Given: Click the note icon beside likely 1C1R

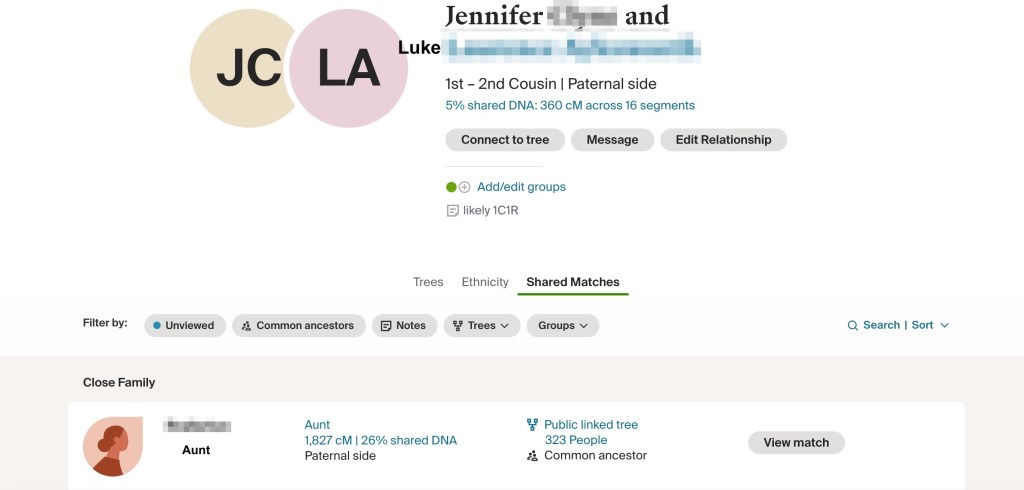Looking at the screenshot, I should click(x=452, y=211).
